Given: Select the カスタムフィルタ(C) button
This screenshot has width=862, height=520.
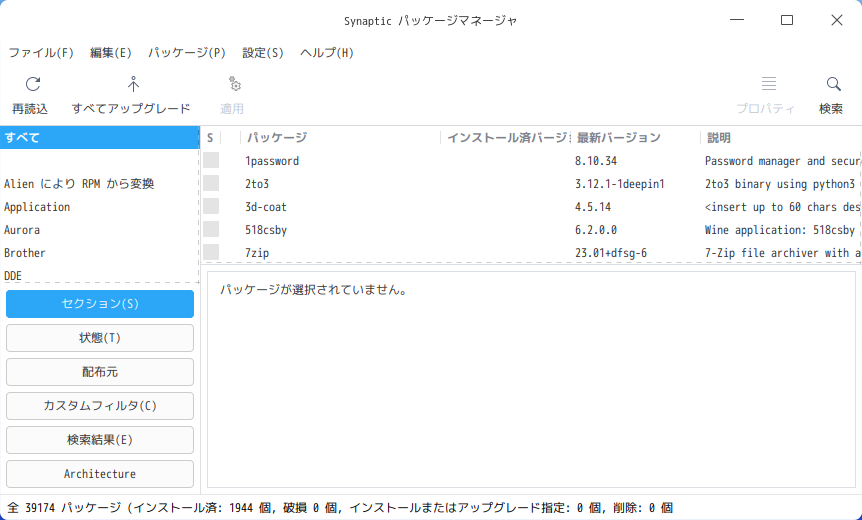Looking at the screenshot, I should click(100, 406).
